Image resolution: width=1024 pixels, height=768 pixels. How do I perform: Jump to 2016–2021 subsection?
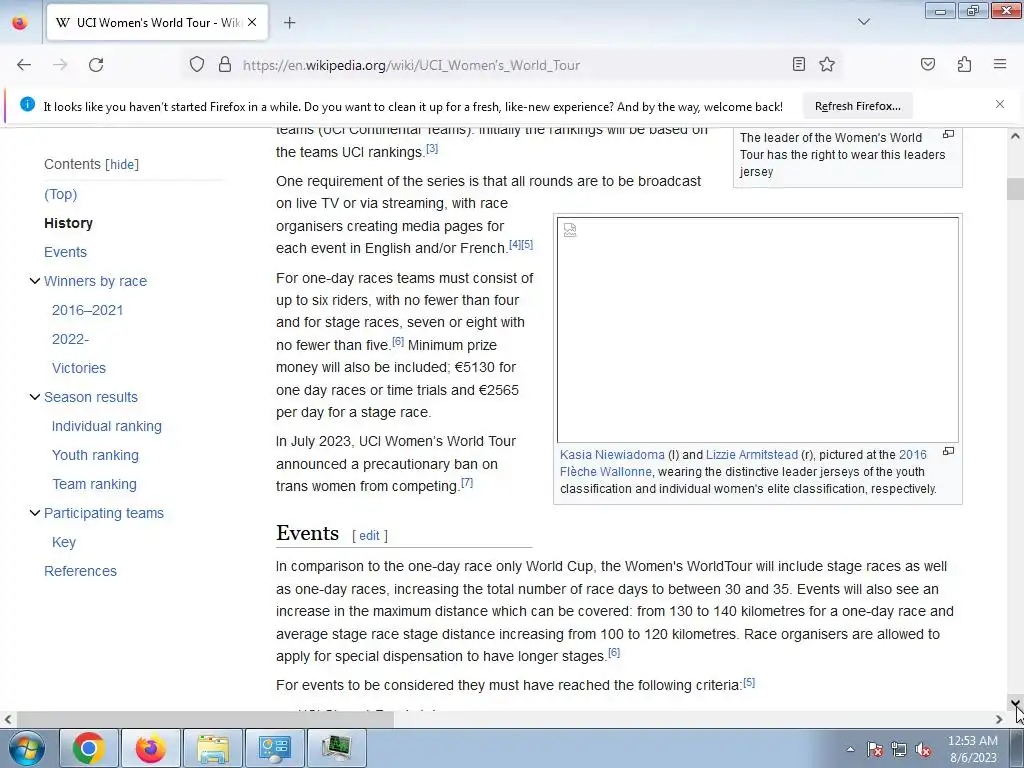coord(88,310)
